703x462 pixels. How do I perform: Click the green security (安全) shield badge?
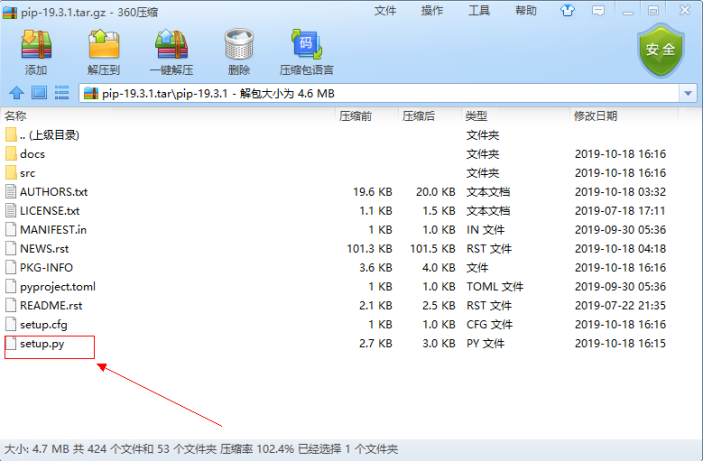click(x=660, y=50)
